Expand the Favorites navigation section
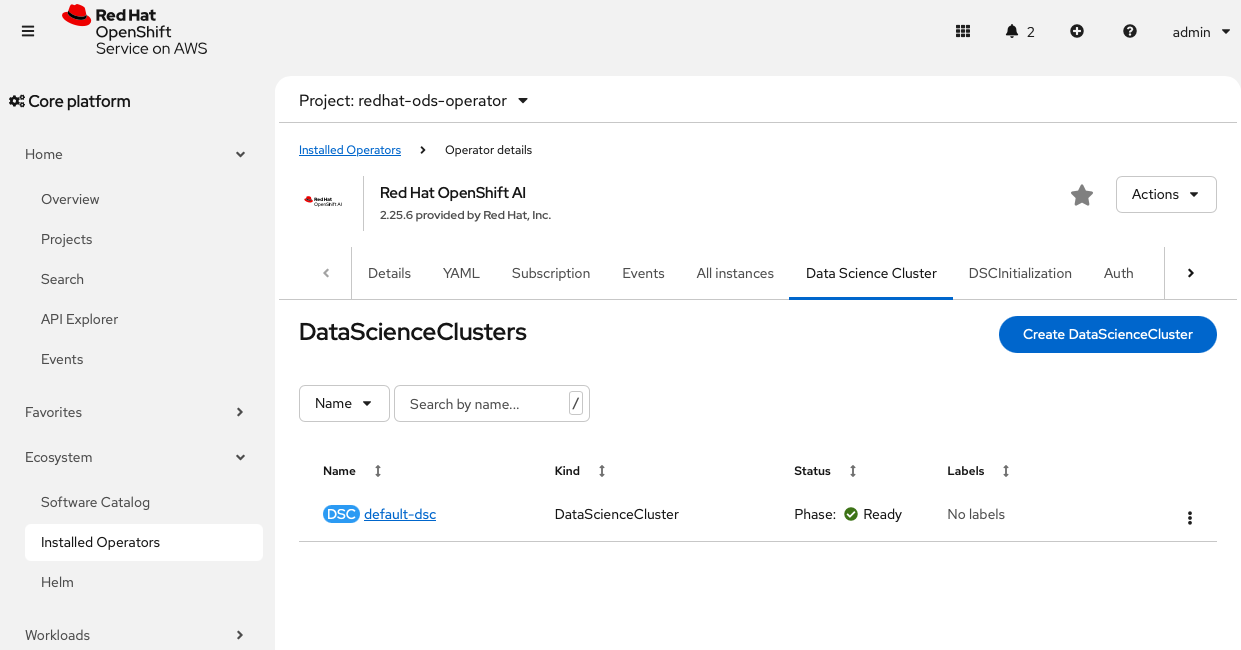The image size is (1241, 650). (x=137, y=412)
